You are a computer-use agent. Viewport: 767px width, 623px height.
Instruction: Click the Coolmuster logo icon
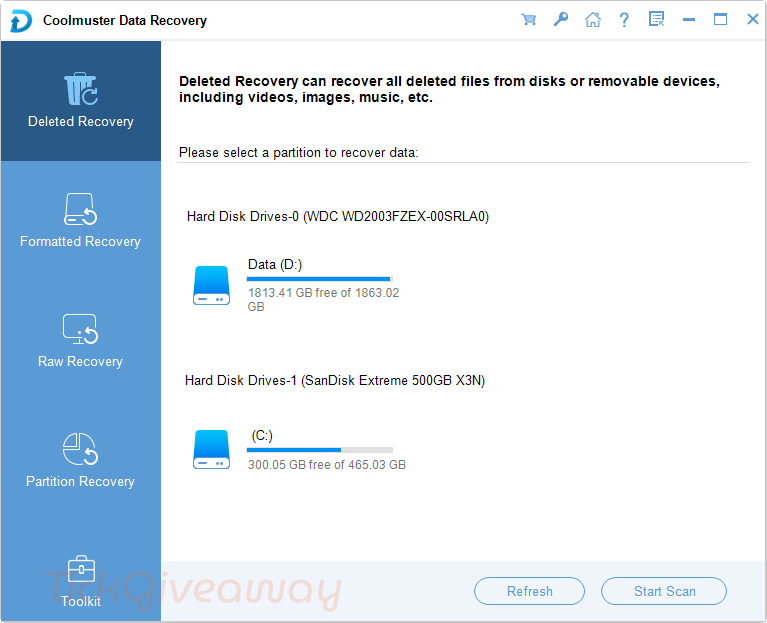point(21,22)
